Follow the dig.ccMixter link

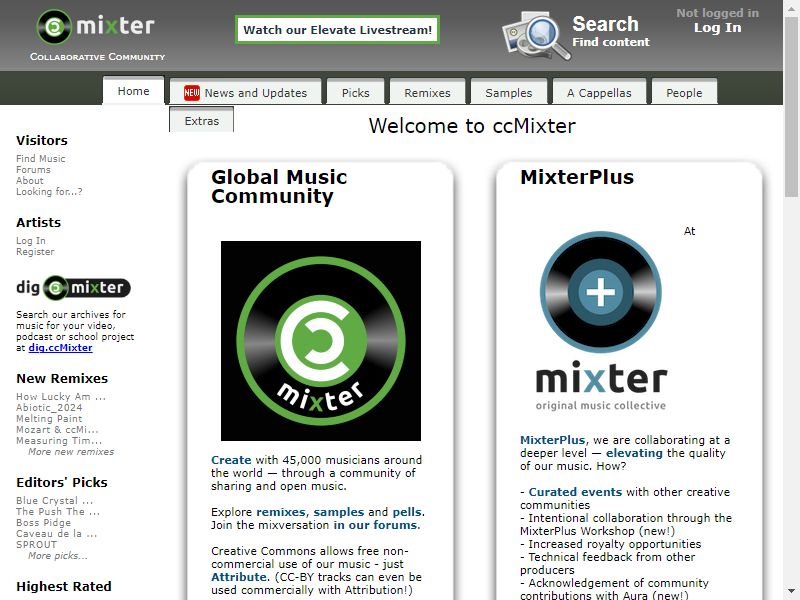[60, 347]
